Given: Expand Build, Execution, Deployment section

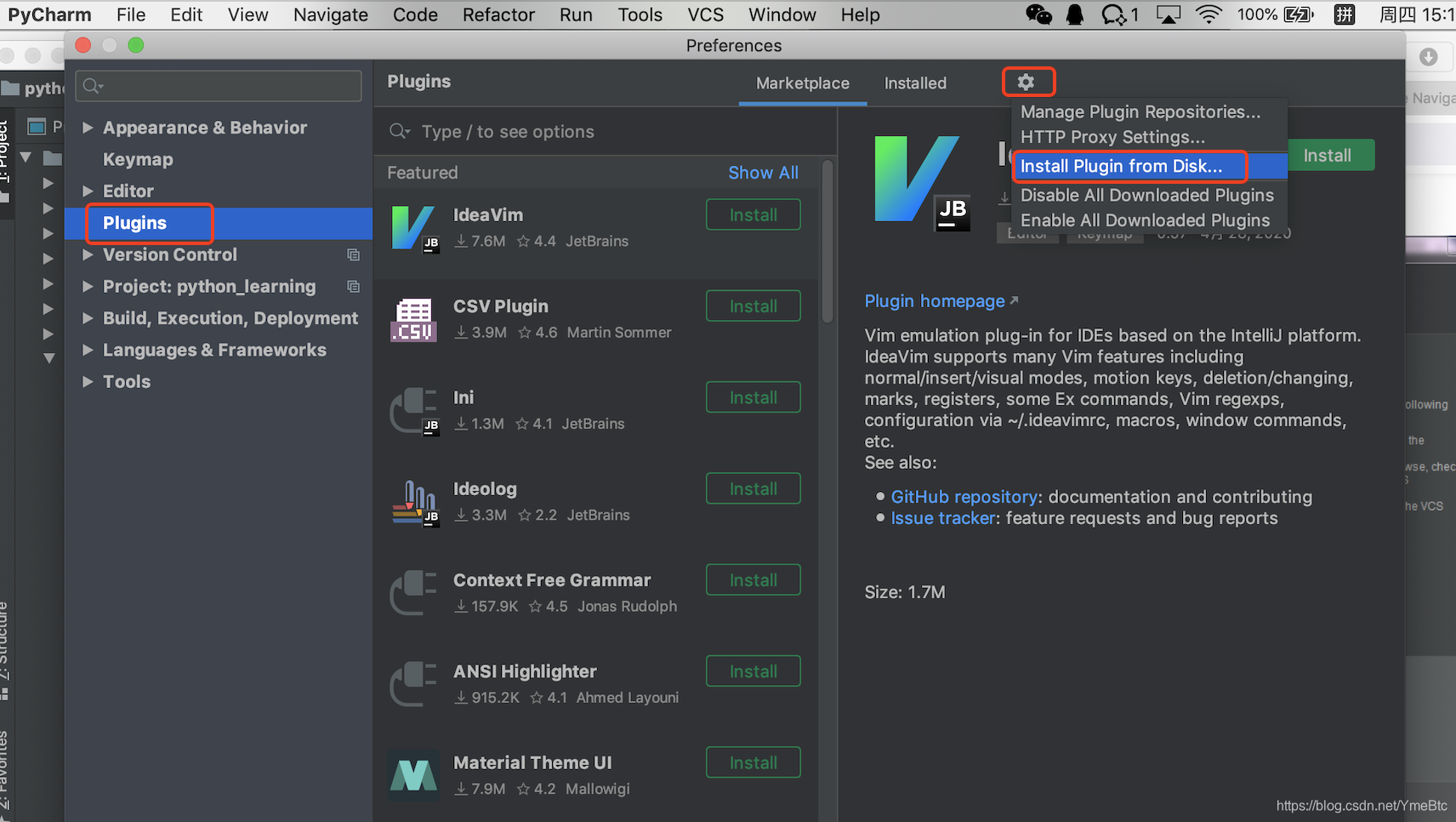Looking at the screenshot, I should pyautogui.click(x=88, y=318).
